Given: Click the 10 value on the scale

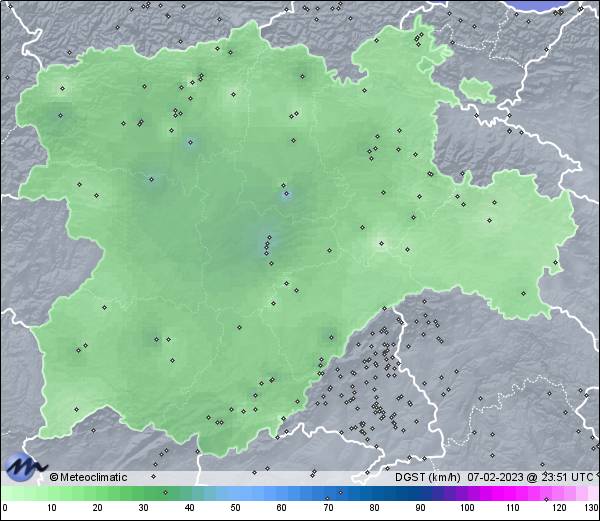Looking at the screenshot, I should tap(52, 508).
